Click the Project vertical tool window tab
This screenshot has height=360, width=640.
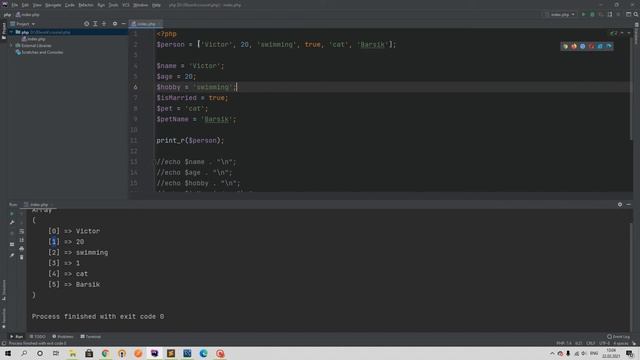pos(4,31)
